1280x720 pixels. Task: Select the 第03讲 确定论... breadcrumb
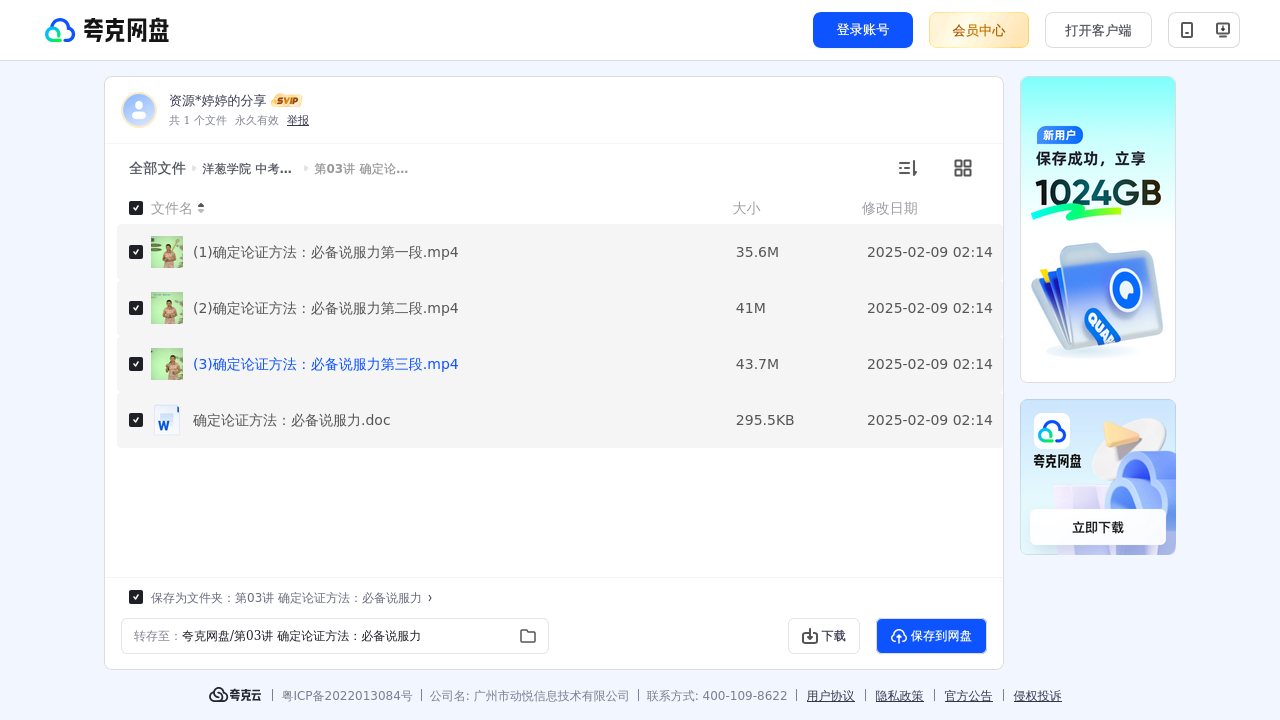pos(361,169)
